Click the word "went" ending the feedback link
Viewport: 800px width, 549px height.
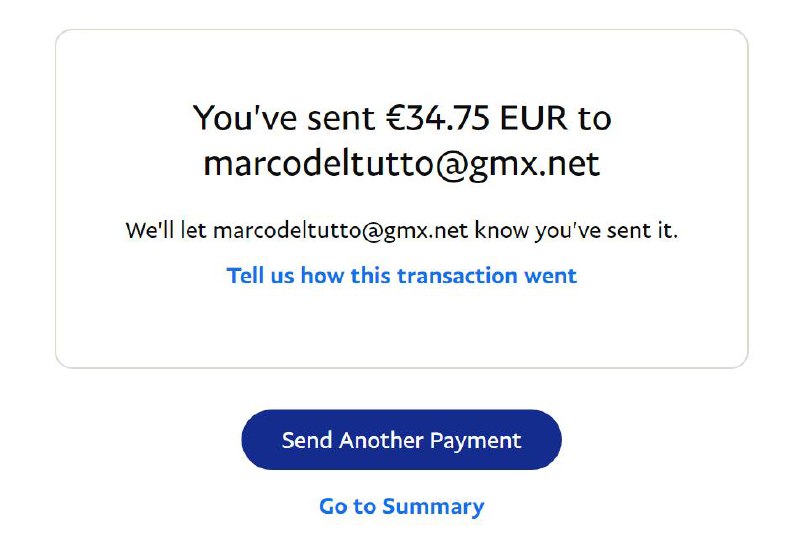click(x=551, y=275)
